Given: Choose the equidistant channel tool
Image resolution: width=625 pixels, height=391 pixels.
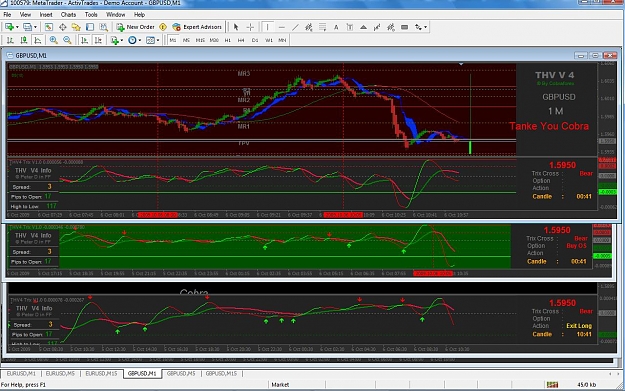Looking at the screenshot, I should tap(309, 27).
